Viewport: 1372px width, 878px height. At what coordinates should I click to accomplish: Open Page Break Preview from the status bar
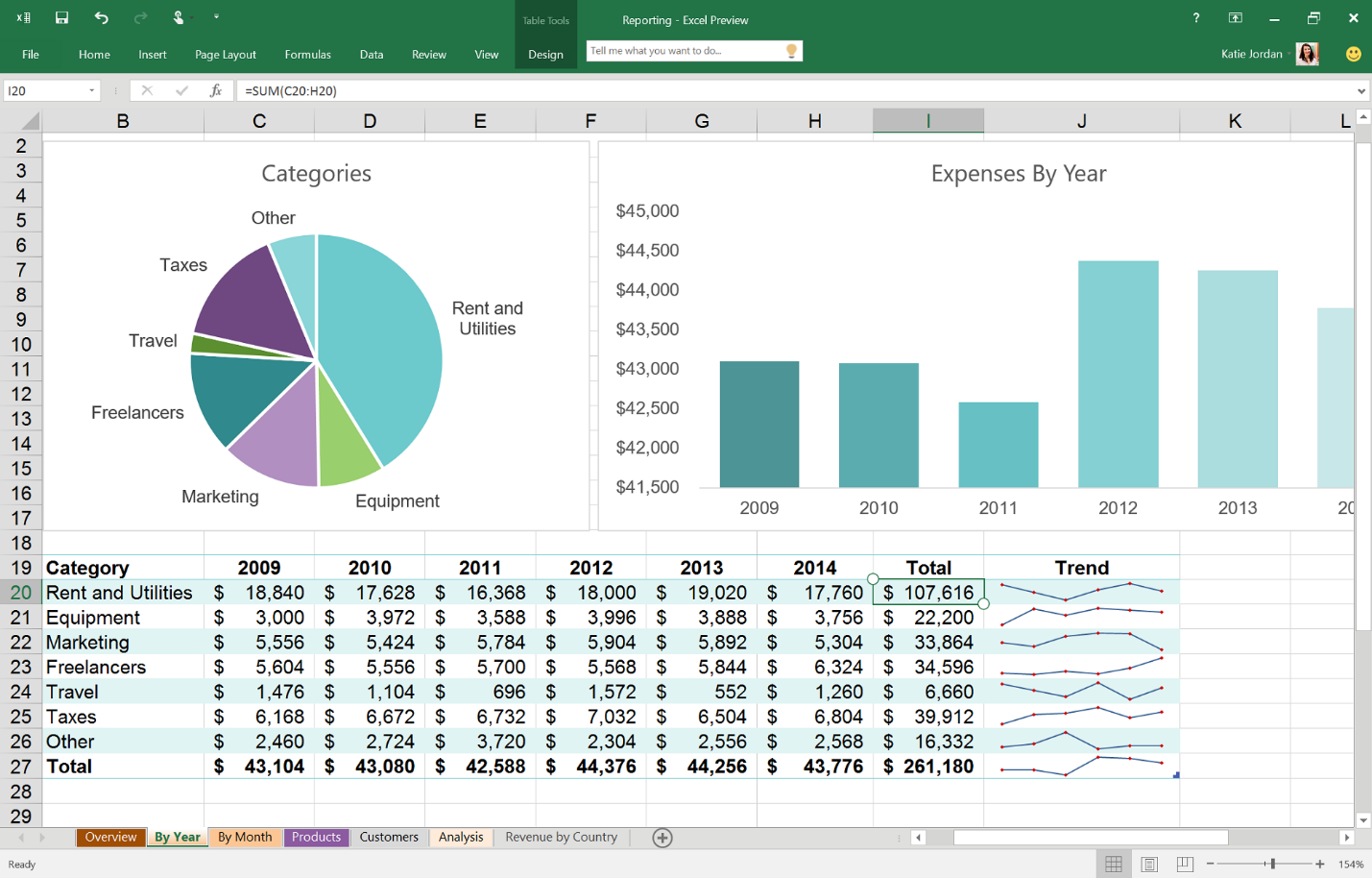(1186, 863)
